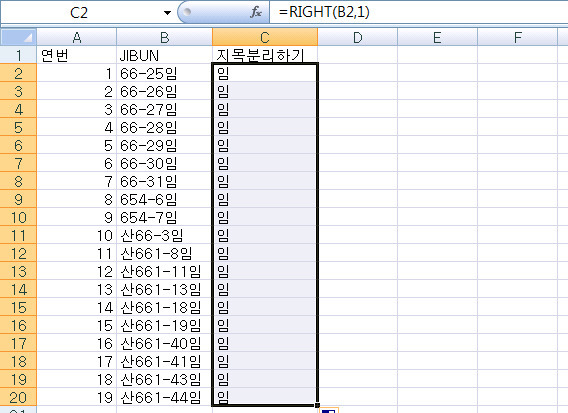
Task: Select row 2 header
Action: (x=18, y=73)
